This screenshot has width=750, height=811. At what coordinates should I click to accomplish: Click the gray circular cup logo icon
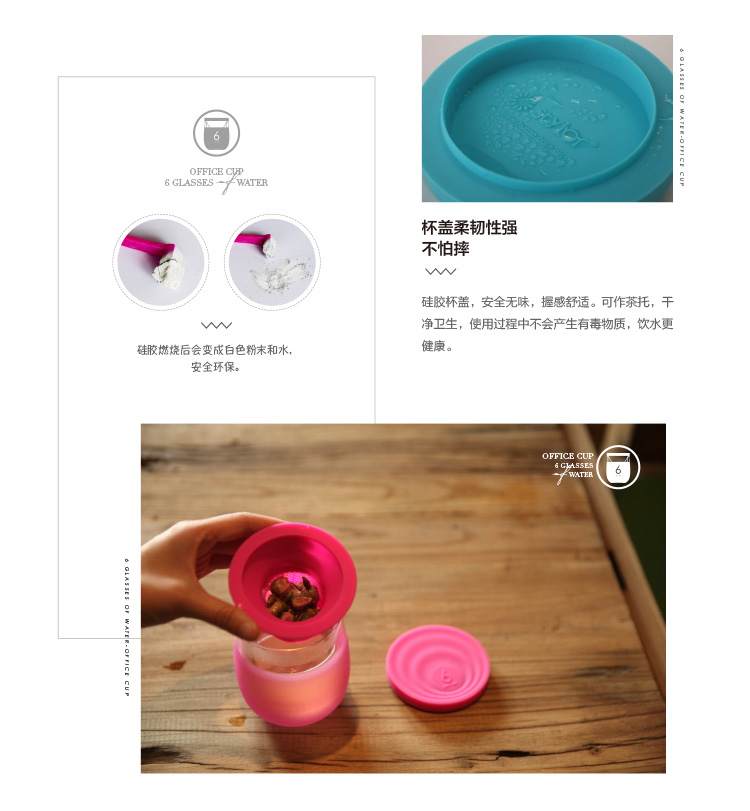point(216,133)
